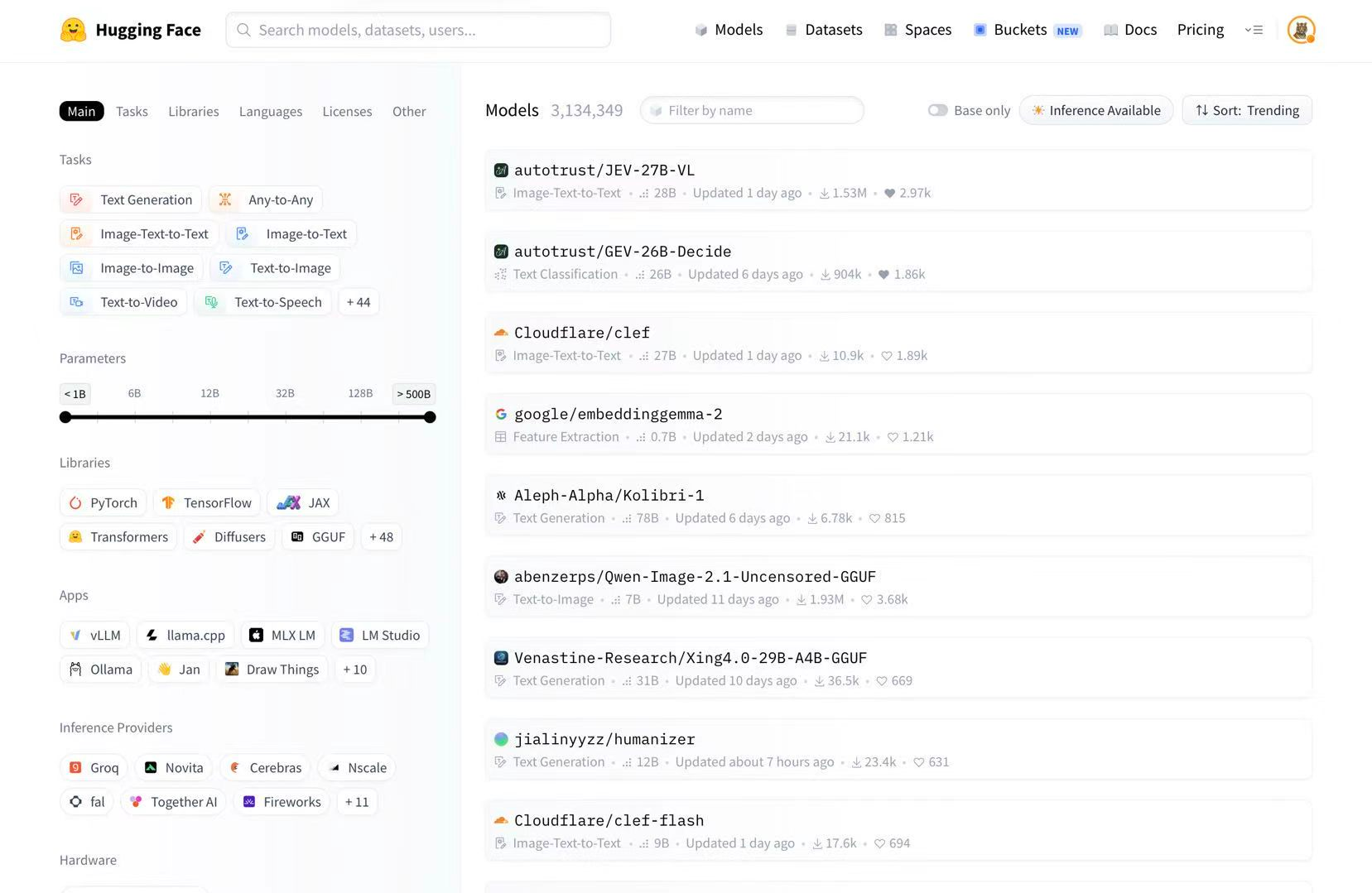Filter by JAX library icon
Viewport: 1372px width, 893px height.
[288, 502]
